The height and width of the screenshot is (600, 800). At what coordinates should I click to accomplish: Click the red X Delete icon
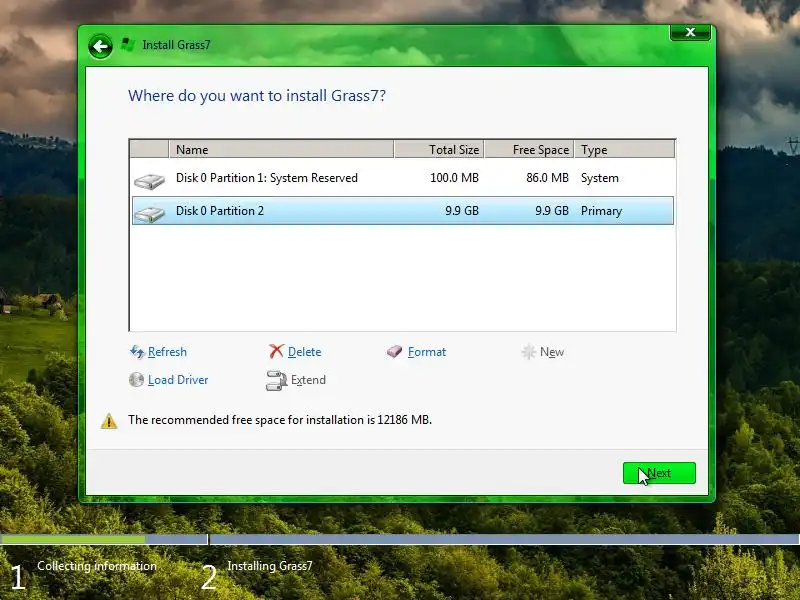(276, 351)
